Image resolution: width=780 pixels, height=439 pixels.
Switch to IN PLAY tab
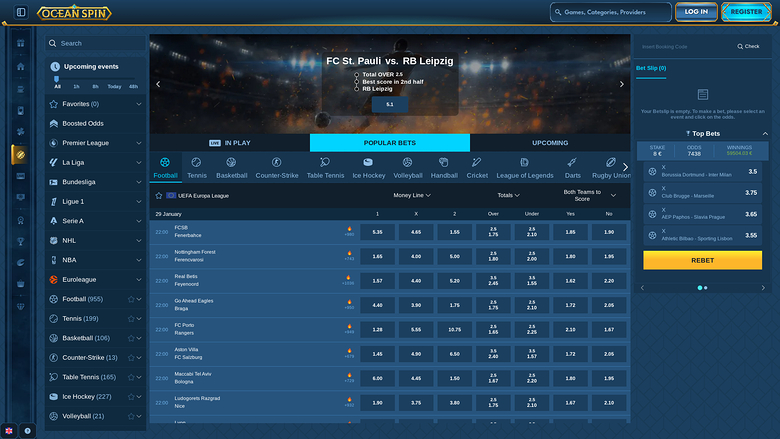pos(229,143)
